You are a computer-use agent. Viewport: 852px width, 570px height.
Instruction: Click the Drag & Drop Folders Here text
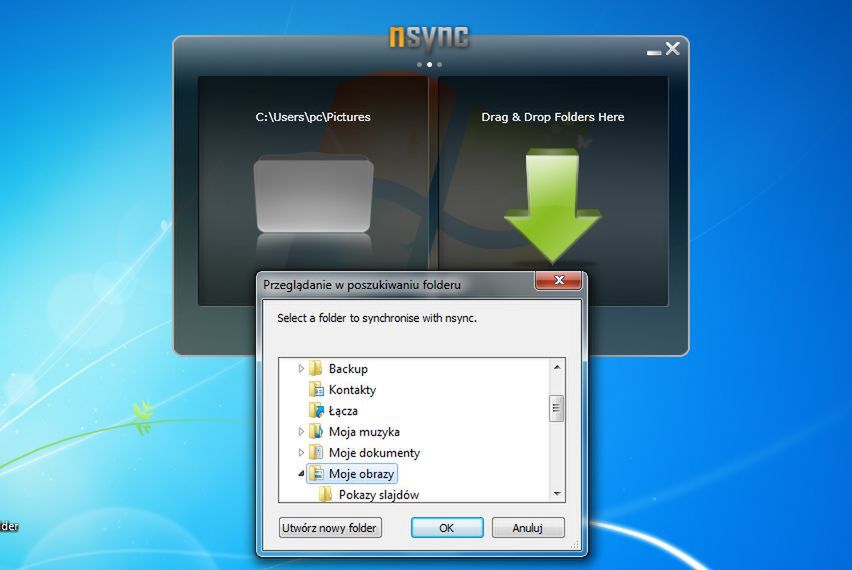(553, 117)
